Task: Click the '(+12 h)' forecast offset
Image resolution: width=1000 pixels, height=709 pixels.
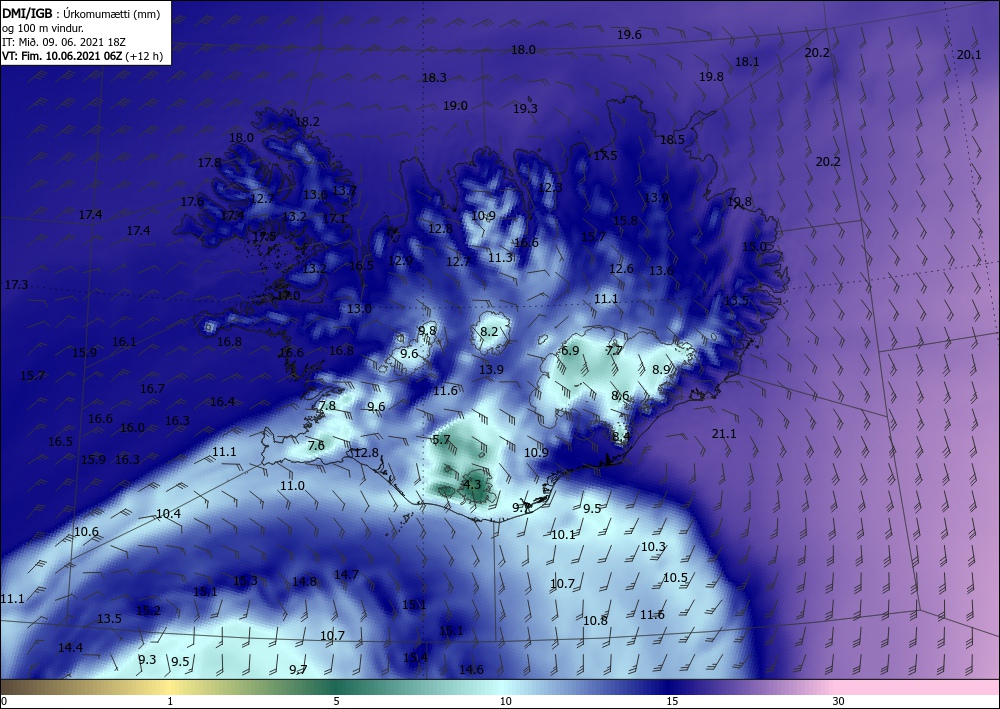Action: 144,56
